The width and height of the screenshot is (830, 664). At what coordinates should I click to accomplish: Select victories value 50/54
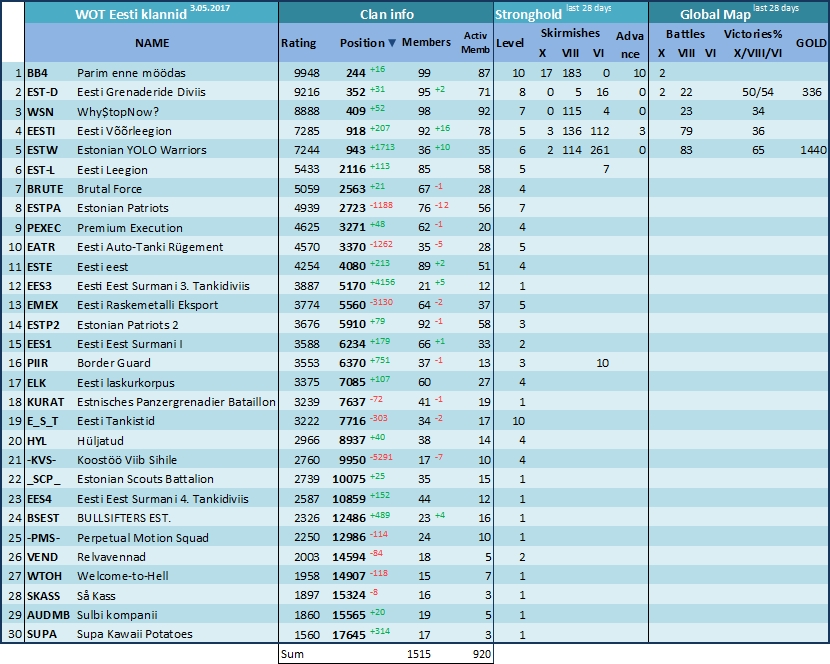pyautogui.click(x=757, y=92)
